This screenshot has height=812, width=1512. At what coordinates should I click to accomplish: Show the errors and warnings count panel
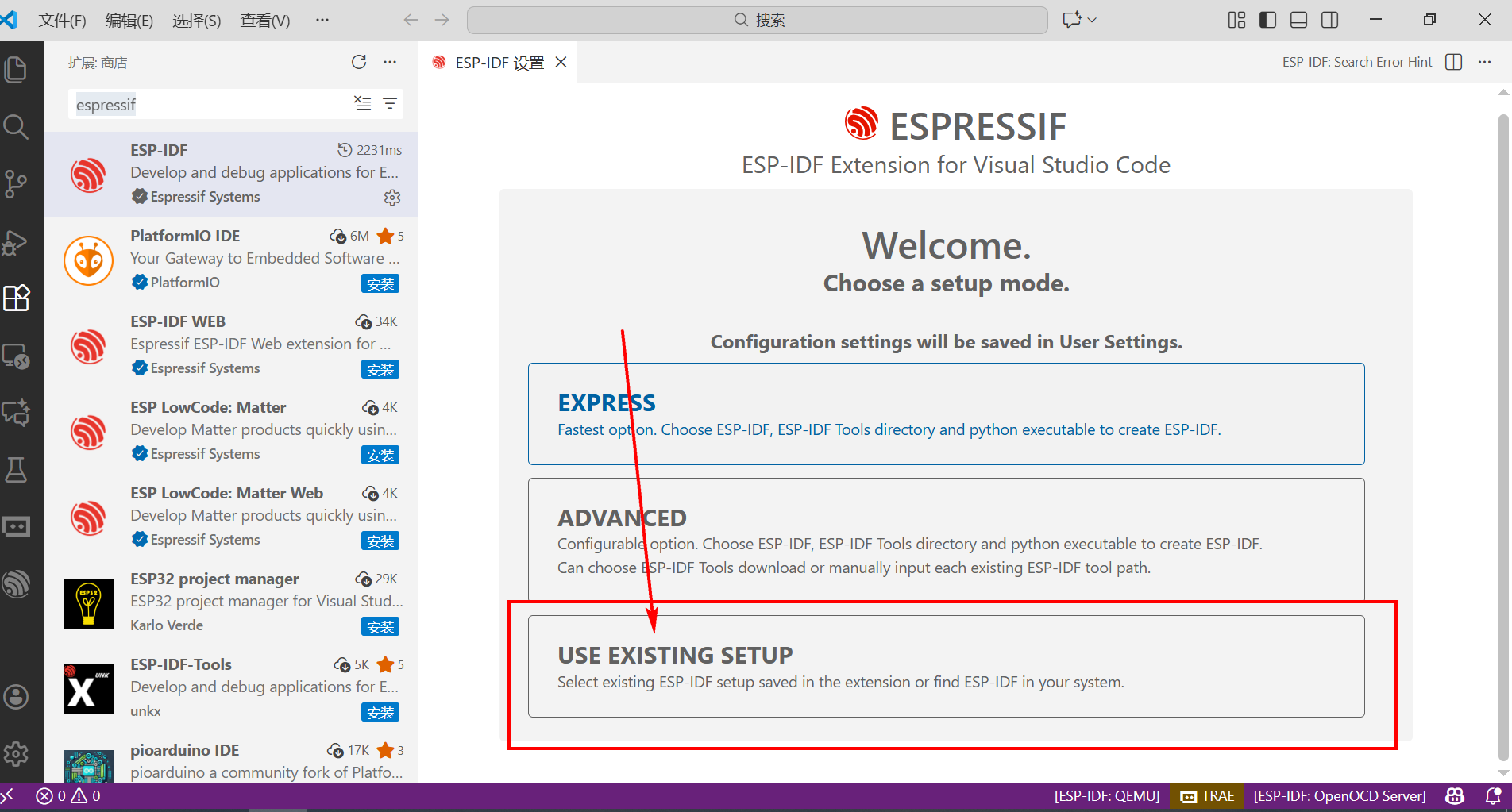(69, 795)
